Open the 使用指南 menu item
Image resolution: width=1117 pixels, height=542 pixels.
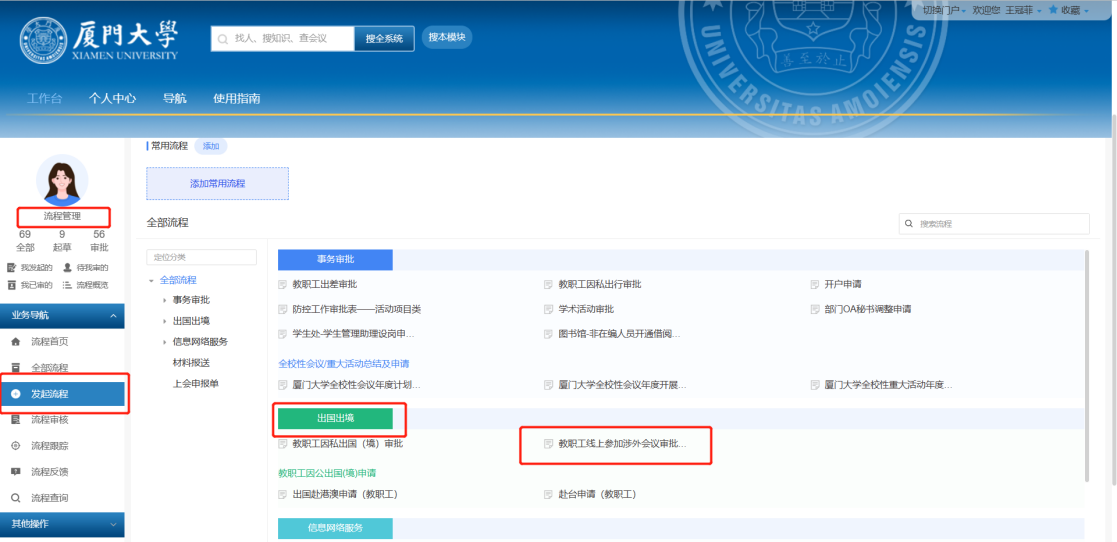[x=236, y=98]
